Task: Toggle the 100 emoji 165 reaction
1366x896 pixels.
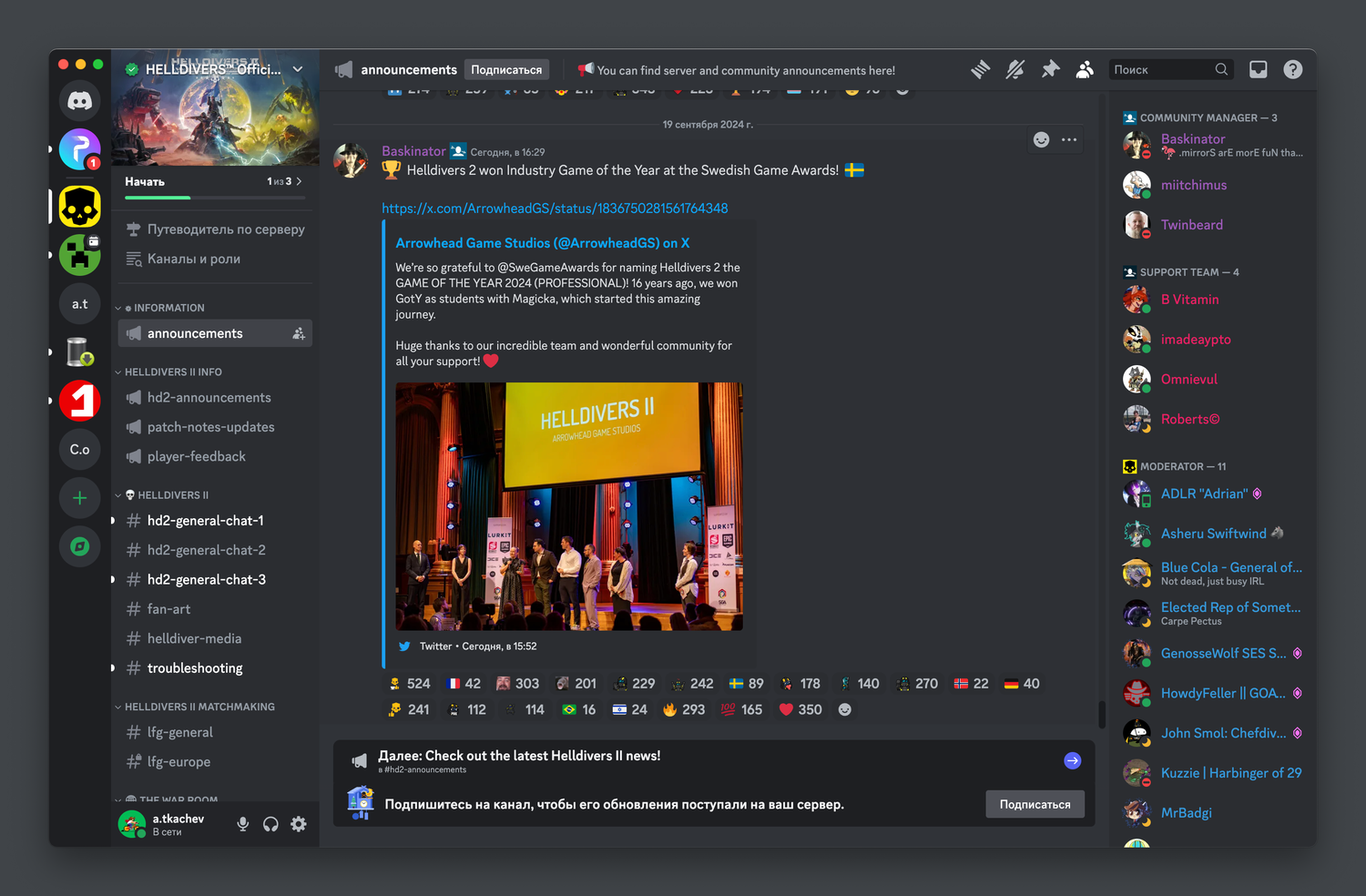Action: pos(742,709)
